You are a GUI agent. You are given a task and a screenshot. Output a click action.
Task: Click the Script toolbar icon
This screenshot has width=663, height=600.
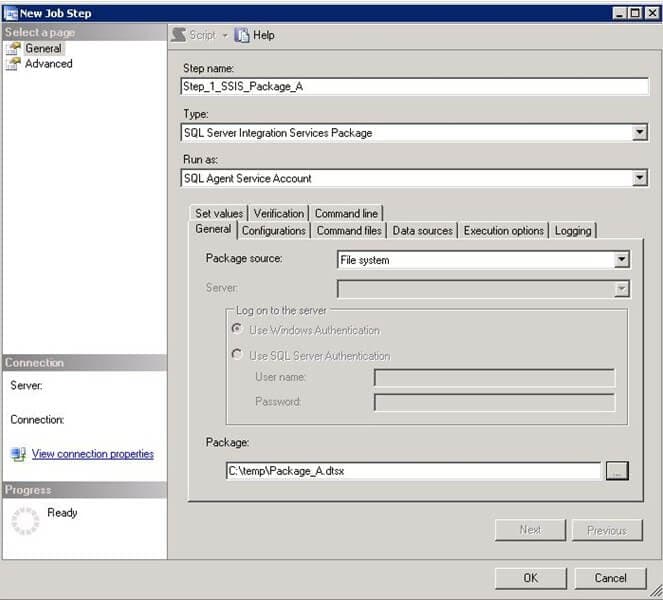(x=179, y=35)
